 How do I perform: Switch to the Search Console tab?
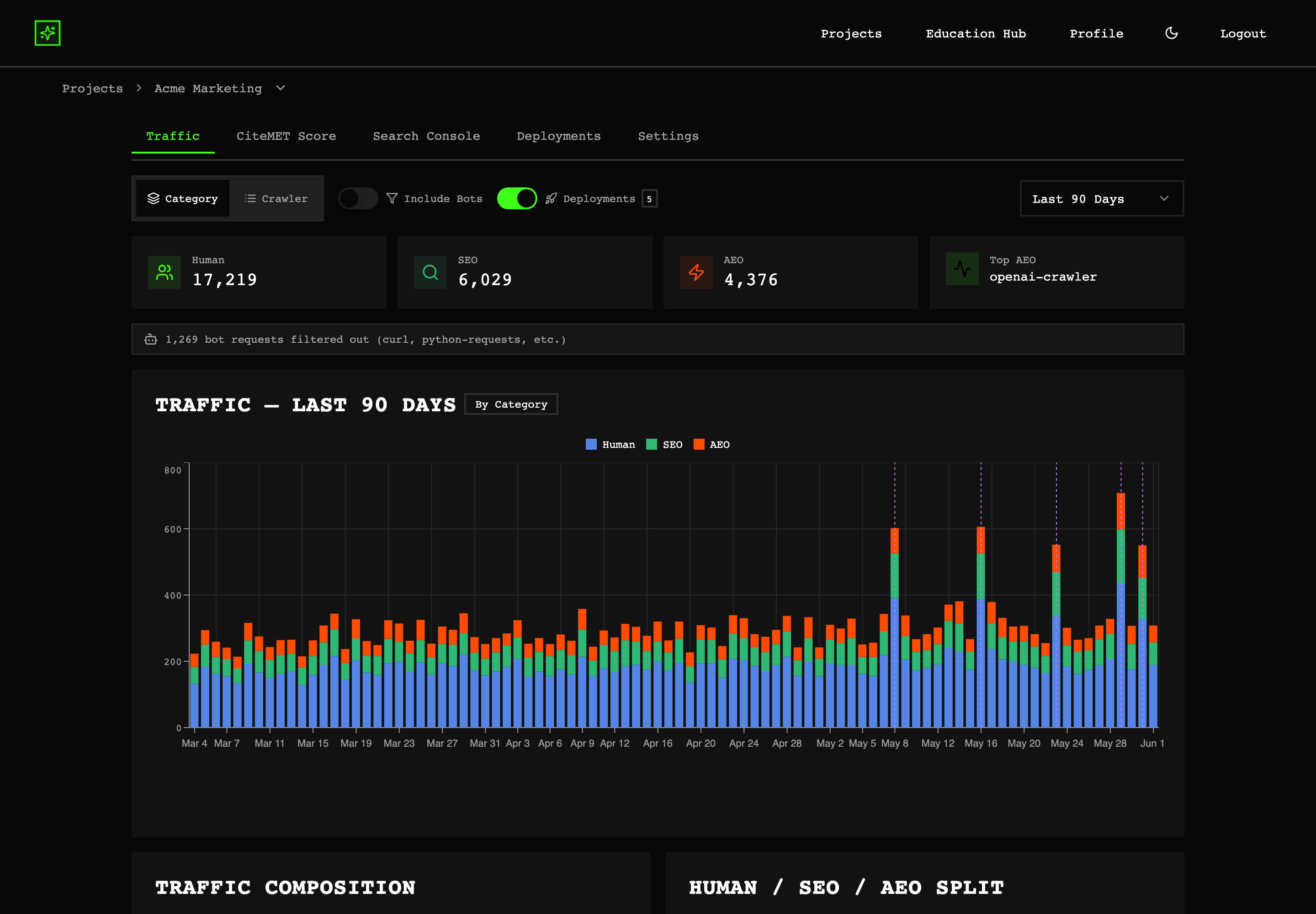click(427, 136)
